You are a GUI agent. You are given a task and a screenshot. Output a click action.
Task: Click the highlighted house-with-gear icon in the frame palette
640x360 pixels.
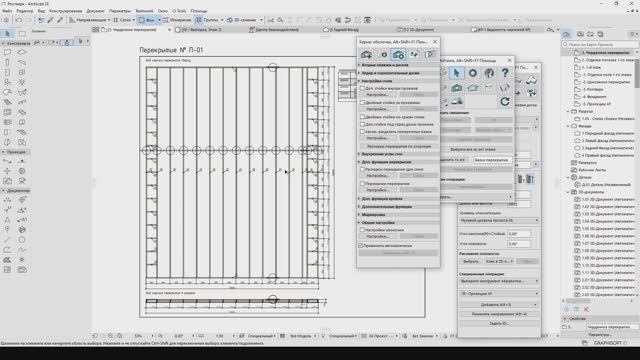click(x=398, y=54)
